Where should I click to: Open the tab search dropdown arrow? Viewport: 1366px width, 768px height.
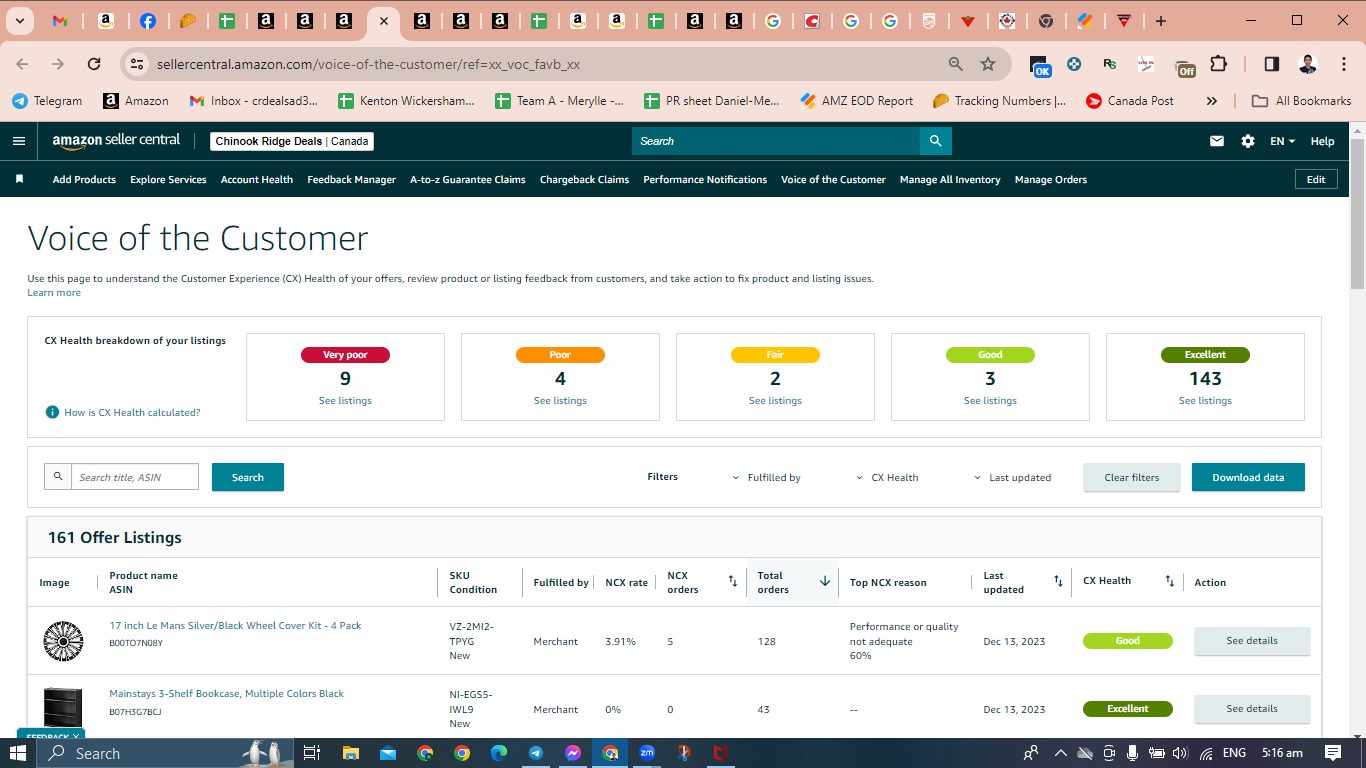(20, 21)
